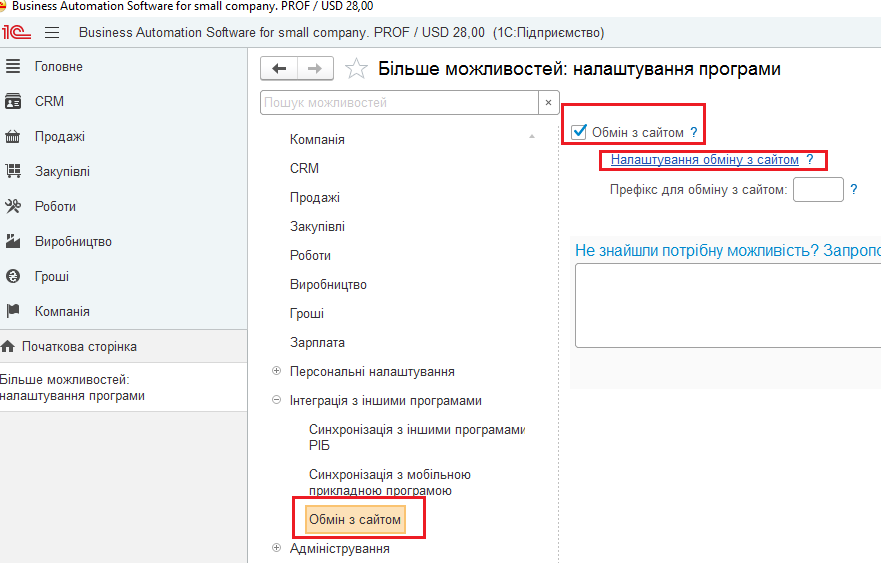Select Виробництво in the settings tree
Viewport: 881px width, 563px height.
[328, 285]
